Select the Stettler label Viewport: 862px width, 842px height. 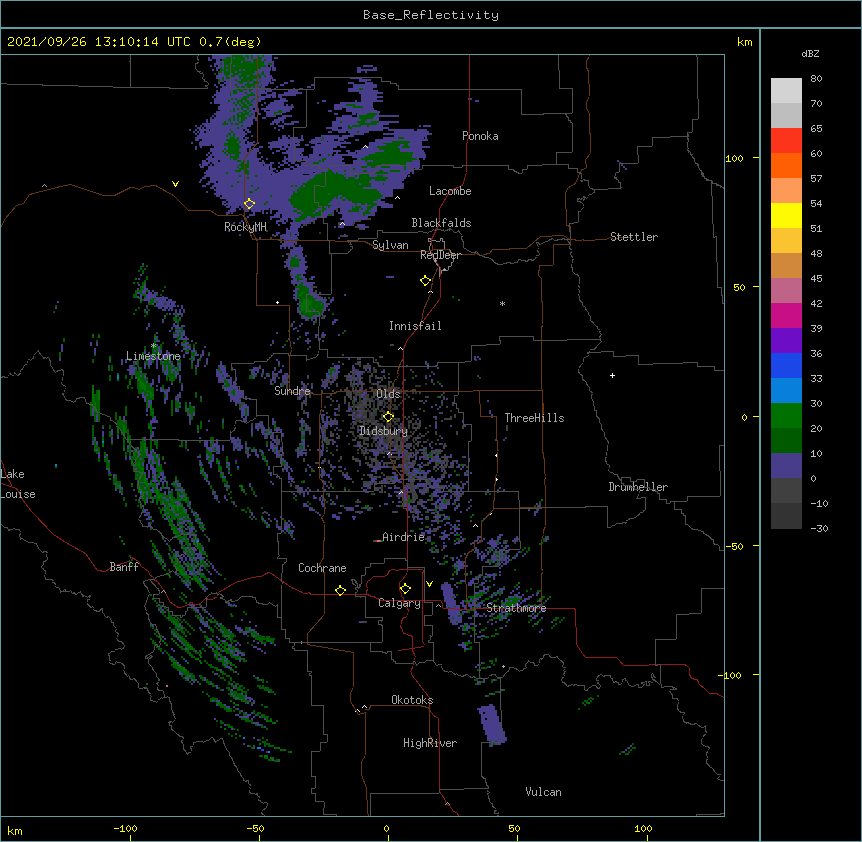[634, 237]
